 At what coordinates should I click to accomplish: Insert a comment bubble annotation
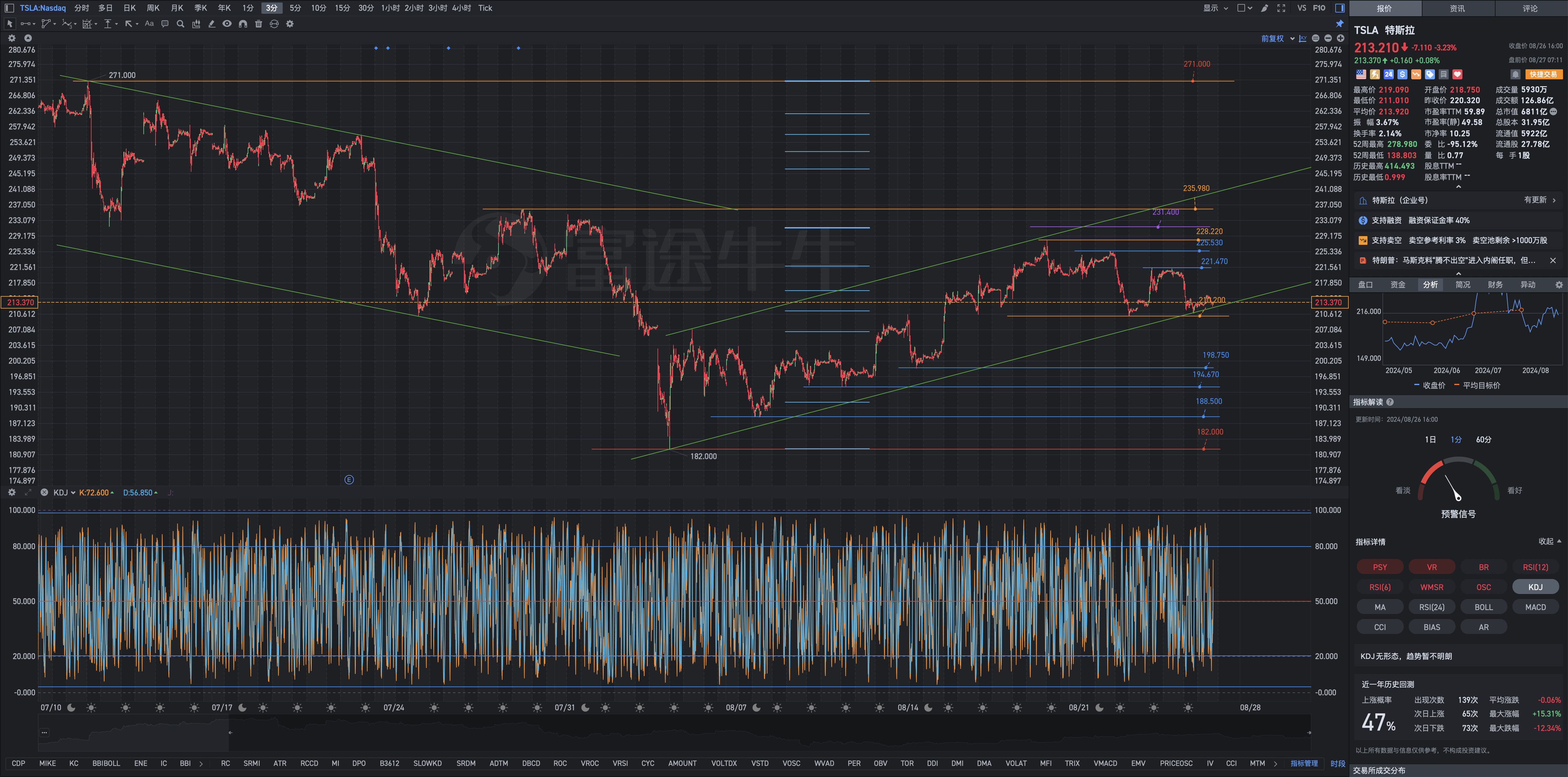[164, 24]
